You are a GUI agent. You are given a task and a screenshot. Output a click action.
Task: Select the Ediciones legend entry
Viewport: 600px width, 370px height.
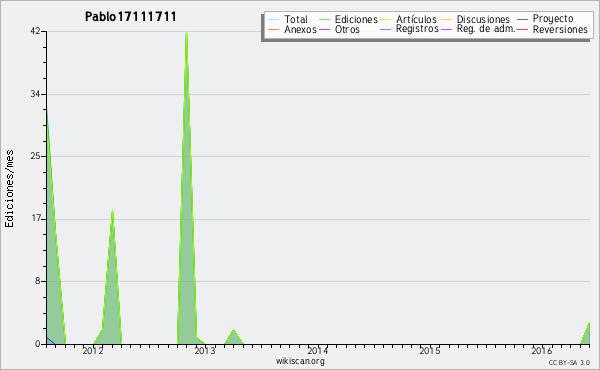tap(356, 19)
